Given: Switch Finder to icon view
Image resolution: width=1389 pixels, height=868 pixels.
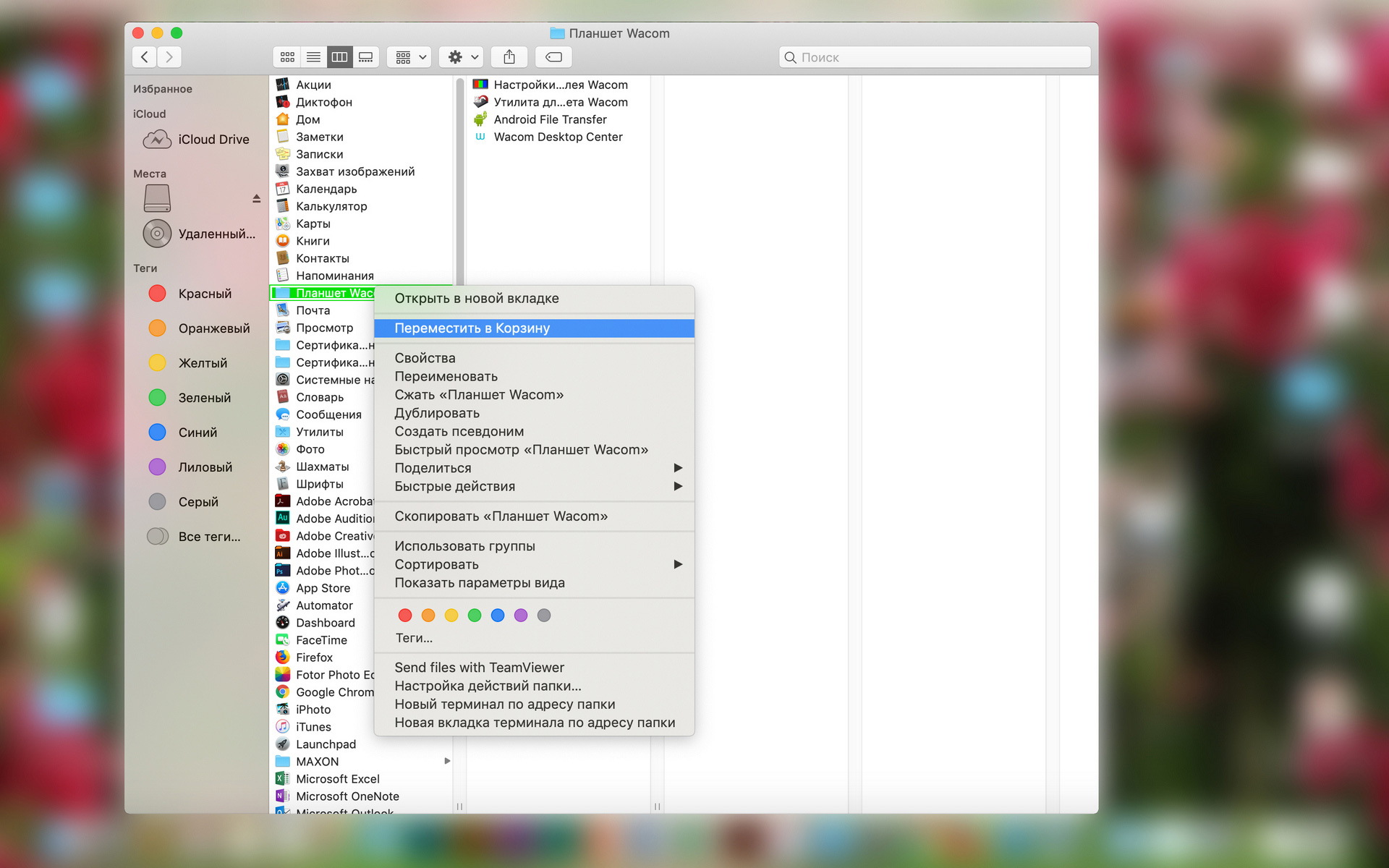Looking at the screenshot, I should point(287,57).
